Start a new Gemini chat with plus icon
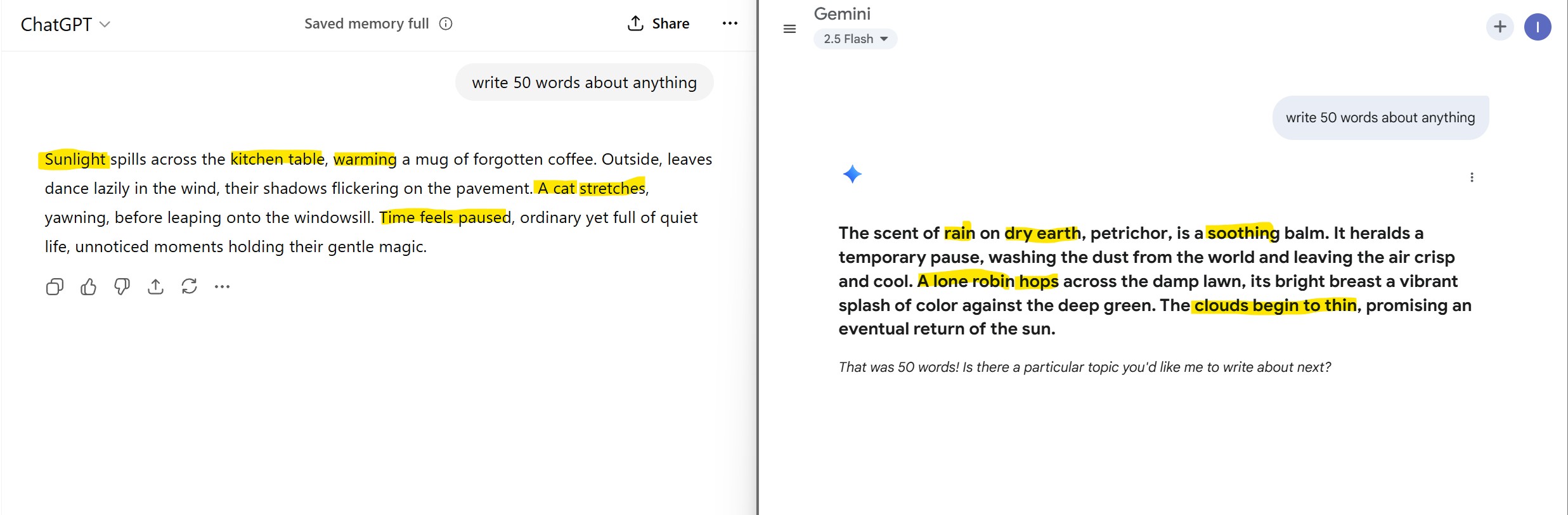The height and width of the screenshot is (515, 1568). (x=1500, y=27)
